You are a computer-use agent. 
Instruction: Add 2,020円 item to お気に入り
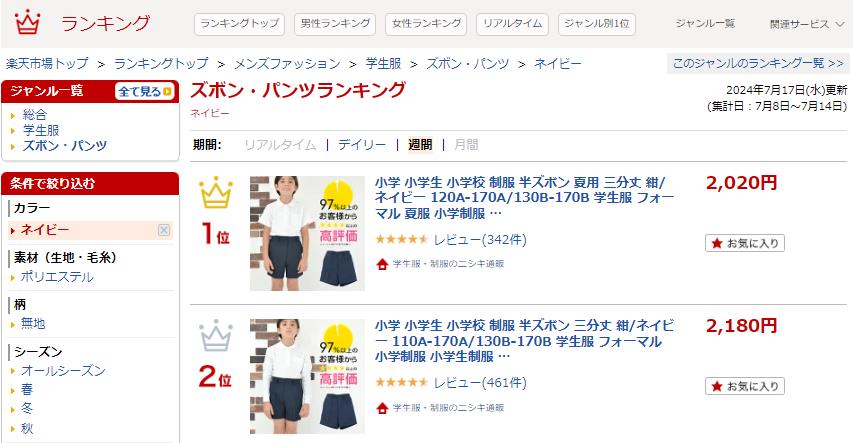pyautogui.click(x=745, y=243)
